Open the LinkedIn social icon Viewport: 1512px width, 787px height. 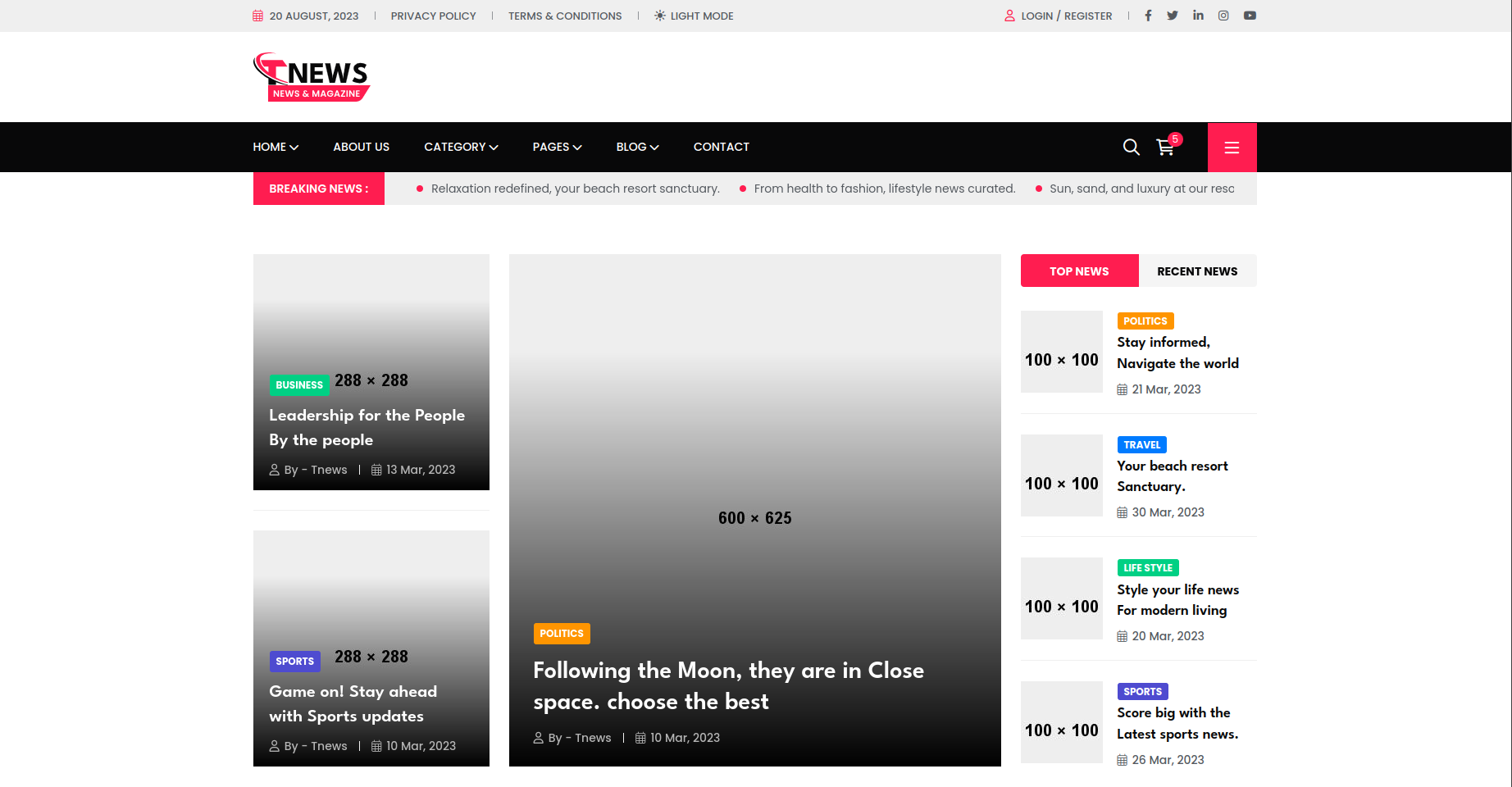[x=1198, y=16]
